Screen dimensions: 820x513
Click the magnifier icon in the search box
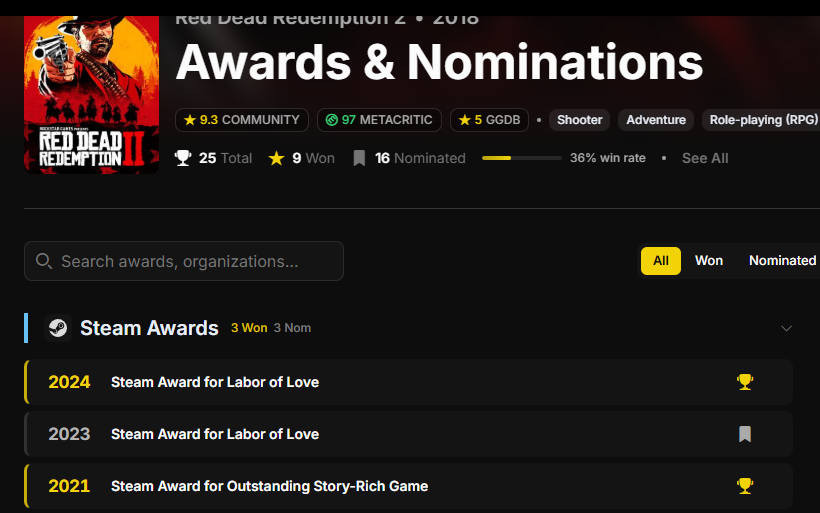tap(44, 261)
